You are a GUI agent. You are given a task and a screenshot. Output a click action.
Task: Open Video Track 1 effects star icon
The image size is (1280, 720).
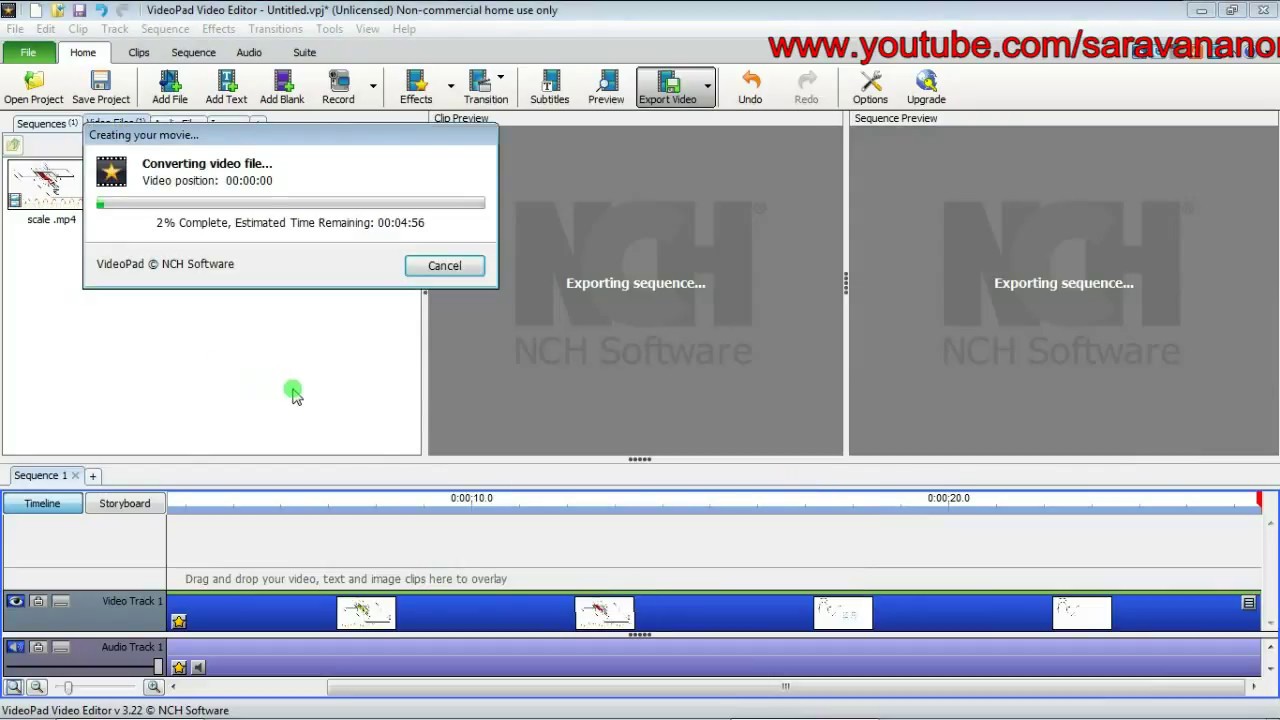179,621
